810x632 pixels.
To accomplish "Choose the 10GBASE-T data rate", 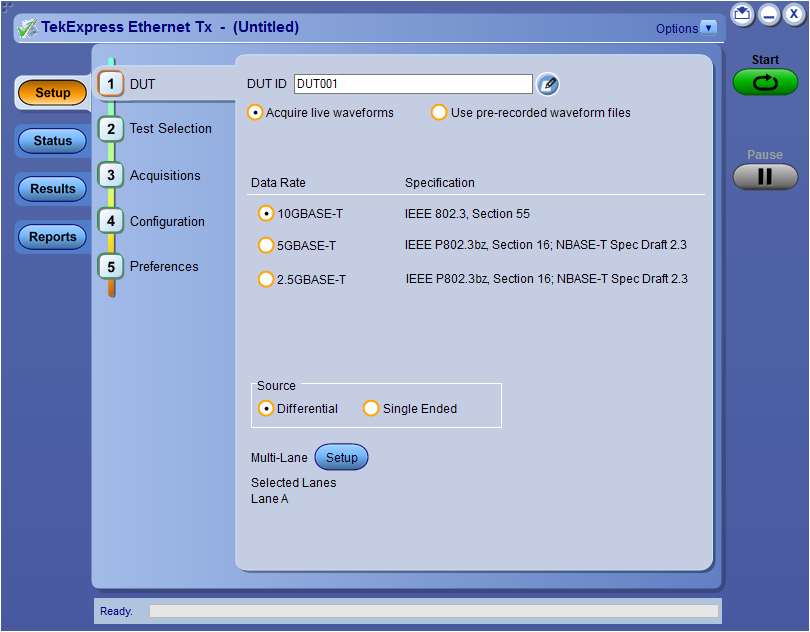I will pyautogui.click(x=265, y=212).
